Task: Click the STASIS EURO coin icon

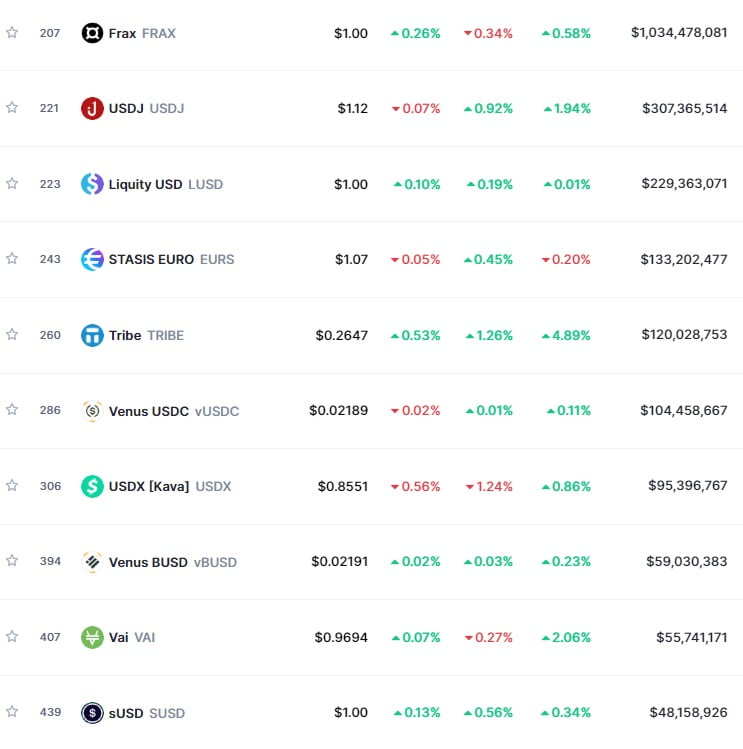Action: (92, 259)
